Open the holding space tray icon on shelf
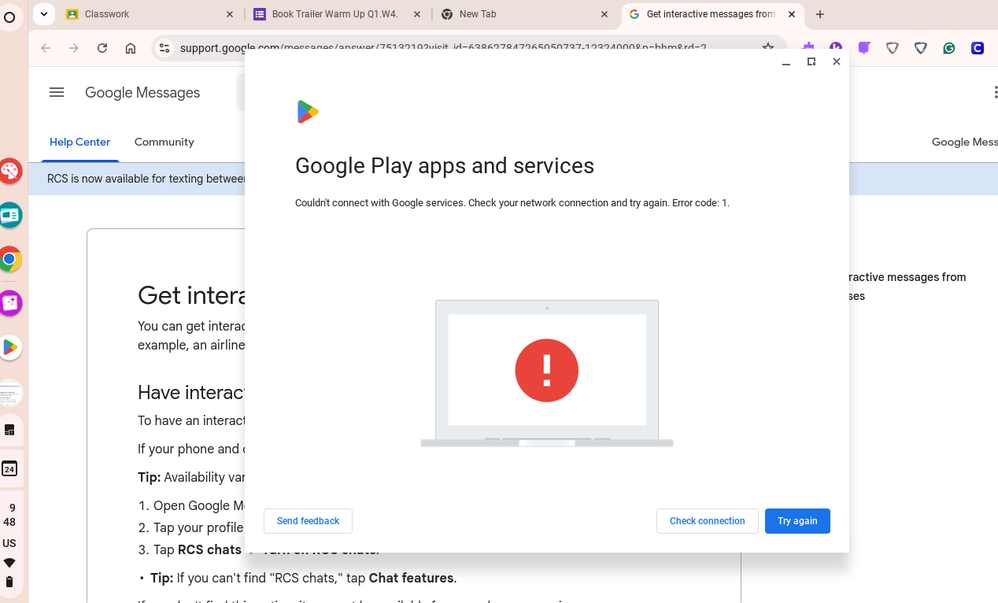This screenshot has height=603, width=998. click(10, 430)
